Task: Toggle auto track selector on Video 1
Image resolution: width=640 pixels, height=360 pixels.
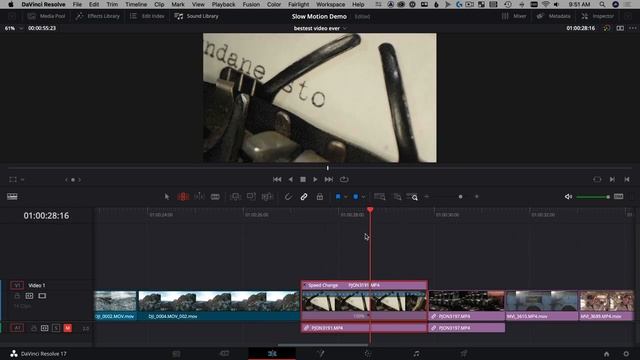Action: point(29,296)
